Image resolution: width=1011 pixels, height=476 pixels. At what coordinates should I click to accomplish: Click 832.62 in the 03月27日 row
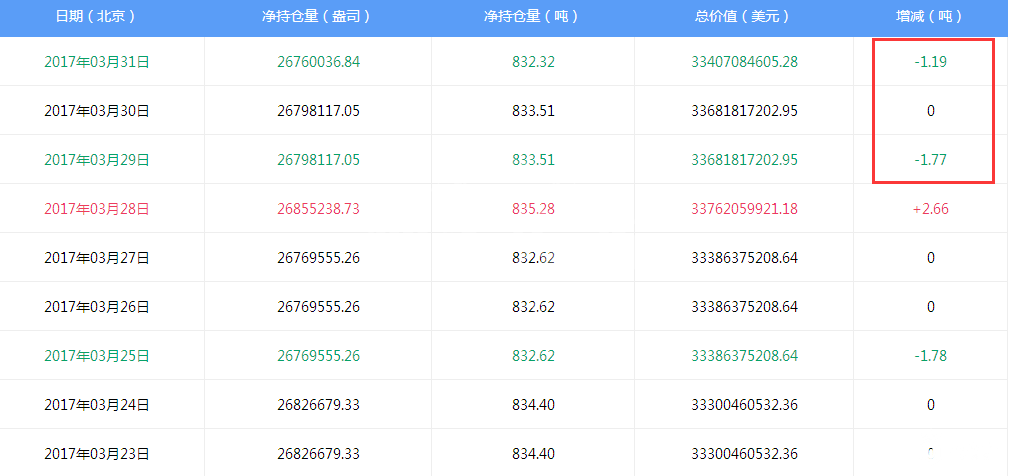point(533,258)
